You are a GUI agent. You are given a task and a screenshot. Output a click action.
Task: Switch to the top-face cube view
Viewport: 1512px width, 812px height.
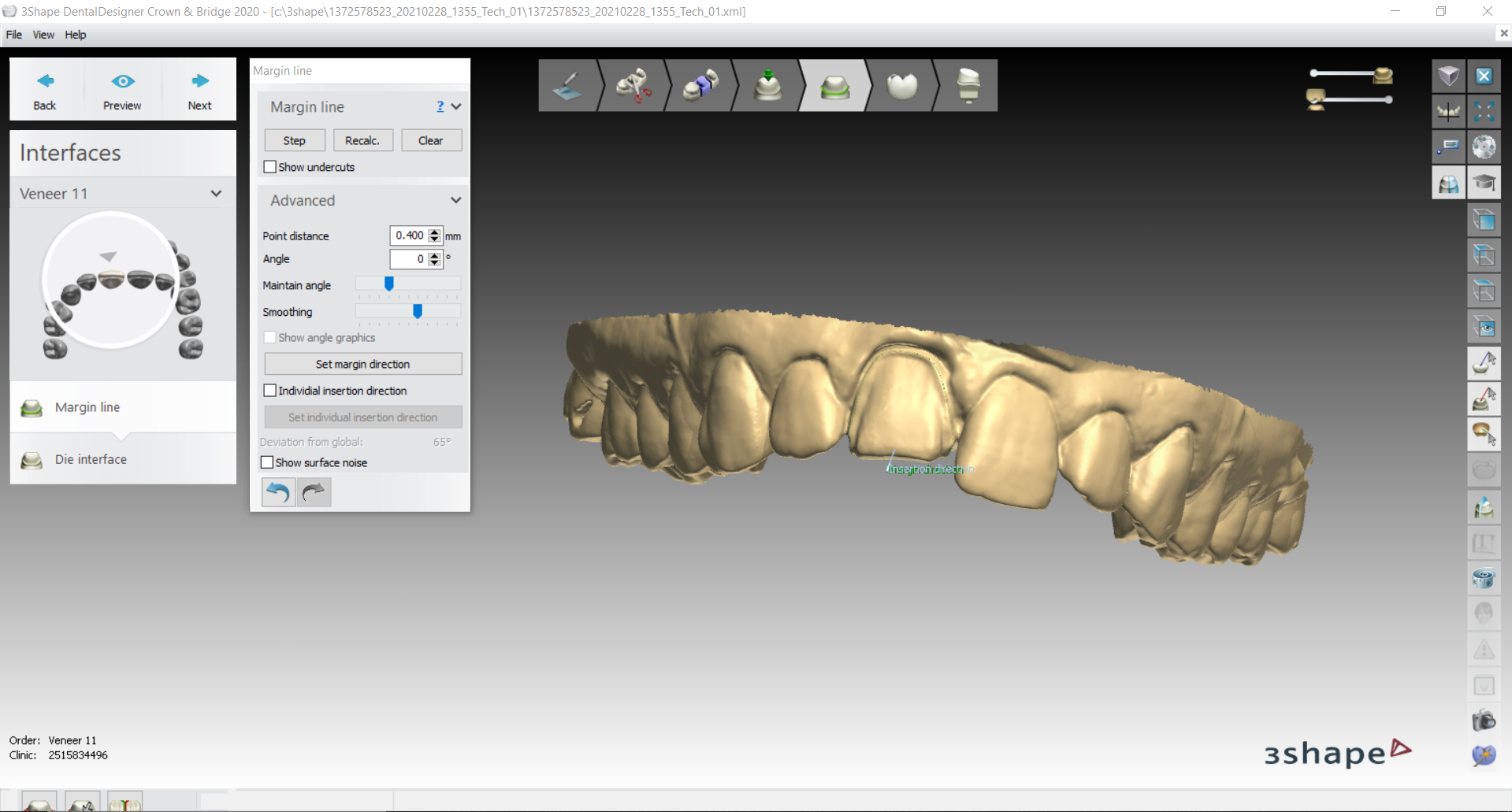click(1484, 291)
